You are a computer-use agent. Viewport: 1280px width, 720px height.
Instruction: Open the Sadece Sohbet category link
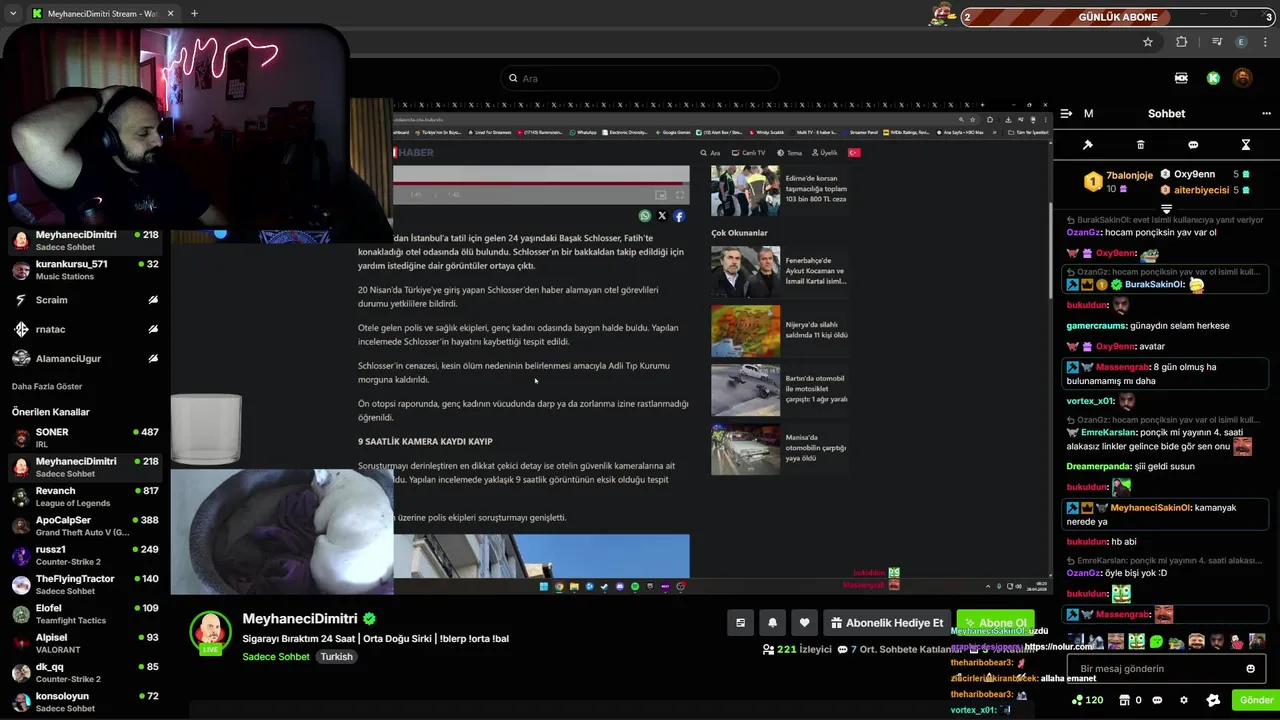pos(276,657)
